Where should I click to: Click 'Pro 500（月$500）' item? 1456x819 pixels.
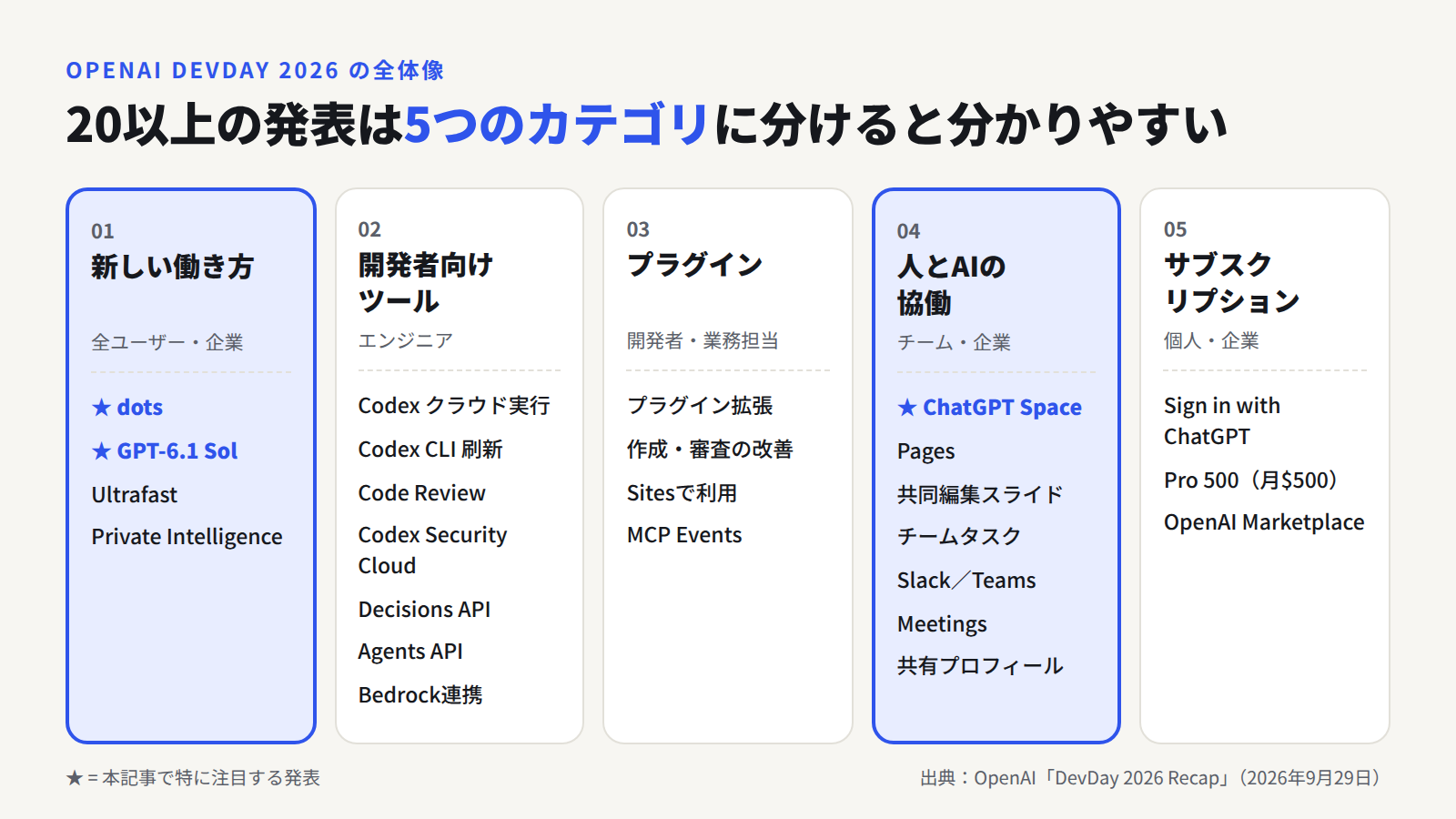tap(1250, 480)
